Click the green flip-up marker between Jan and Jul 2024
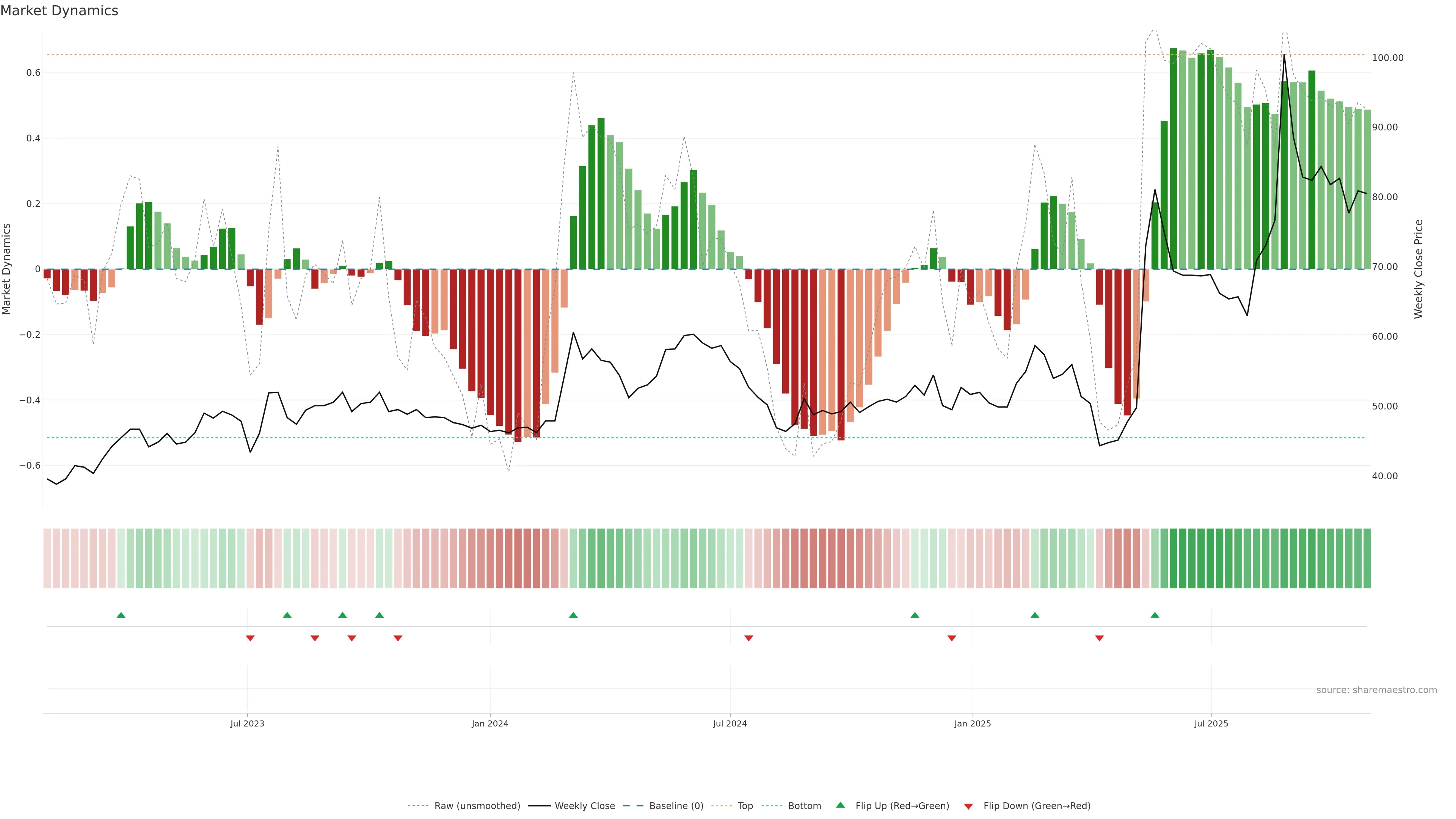The width and height of the screenshot is (1456, 819). [x=573, y=615]
